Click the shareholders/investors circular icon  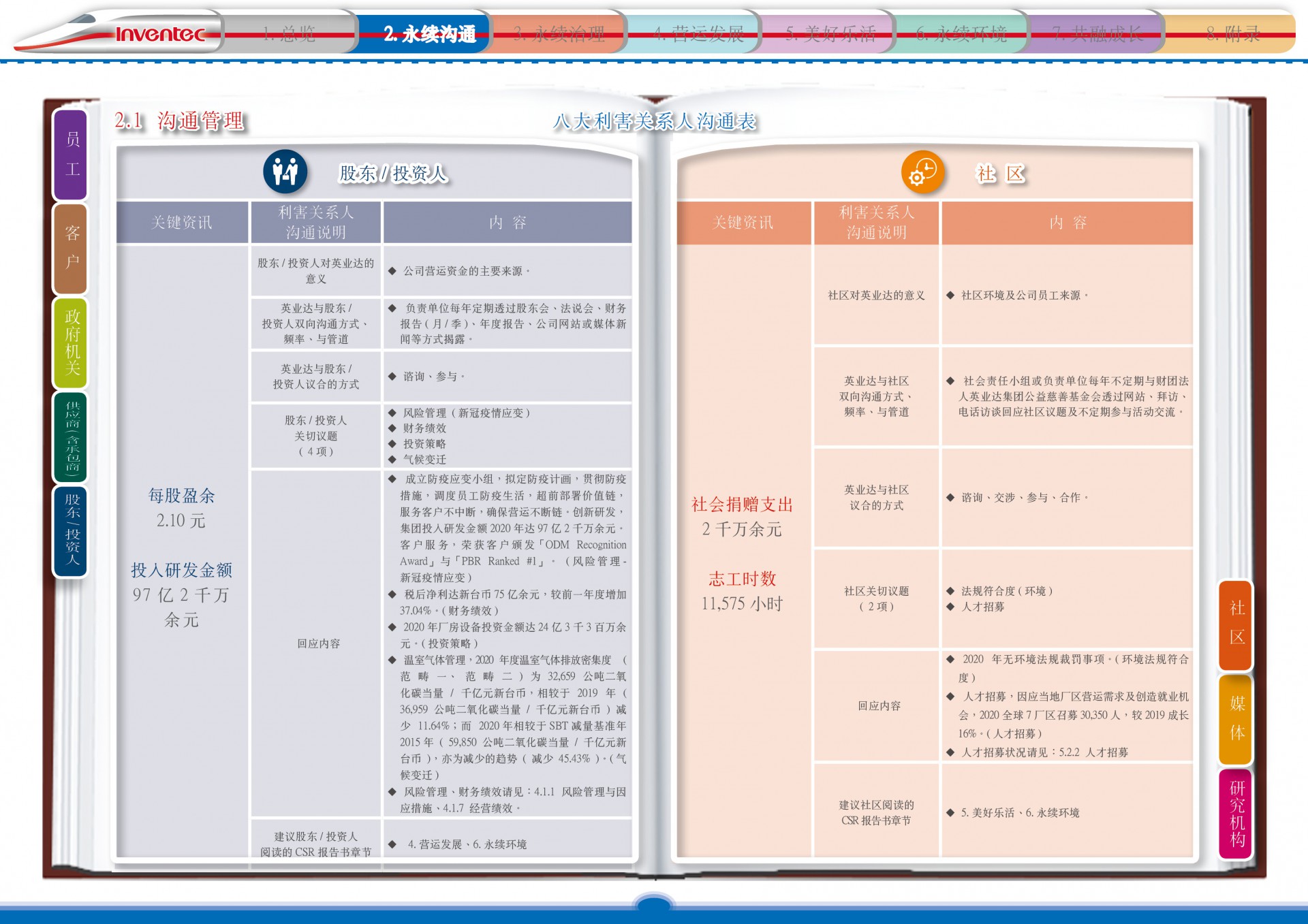tap(285, 172)
